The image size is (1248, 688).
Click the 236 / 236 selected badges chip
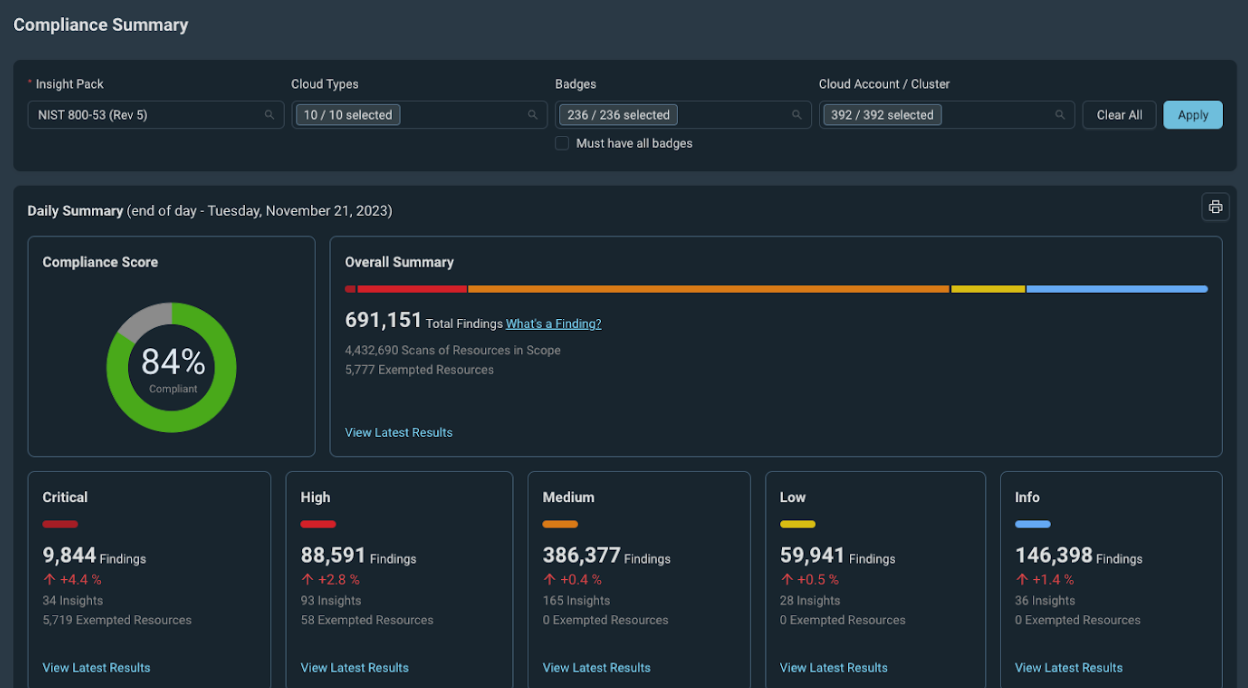click(x=617, y=114)
